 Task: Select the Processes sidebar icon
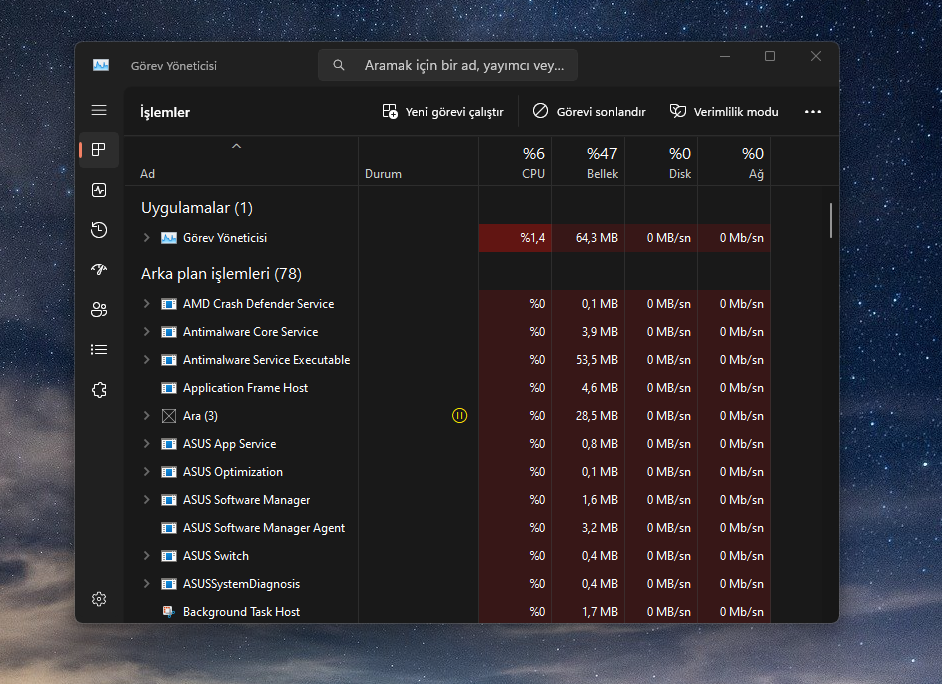[x=99, y=150]
